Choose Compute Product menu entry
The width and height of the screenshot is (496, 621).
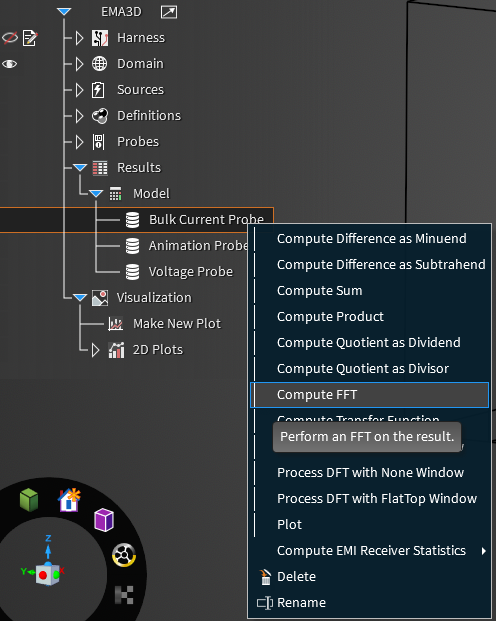[x=372, y=317]
